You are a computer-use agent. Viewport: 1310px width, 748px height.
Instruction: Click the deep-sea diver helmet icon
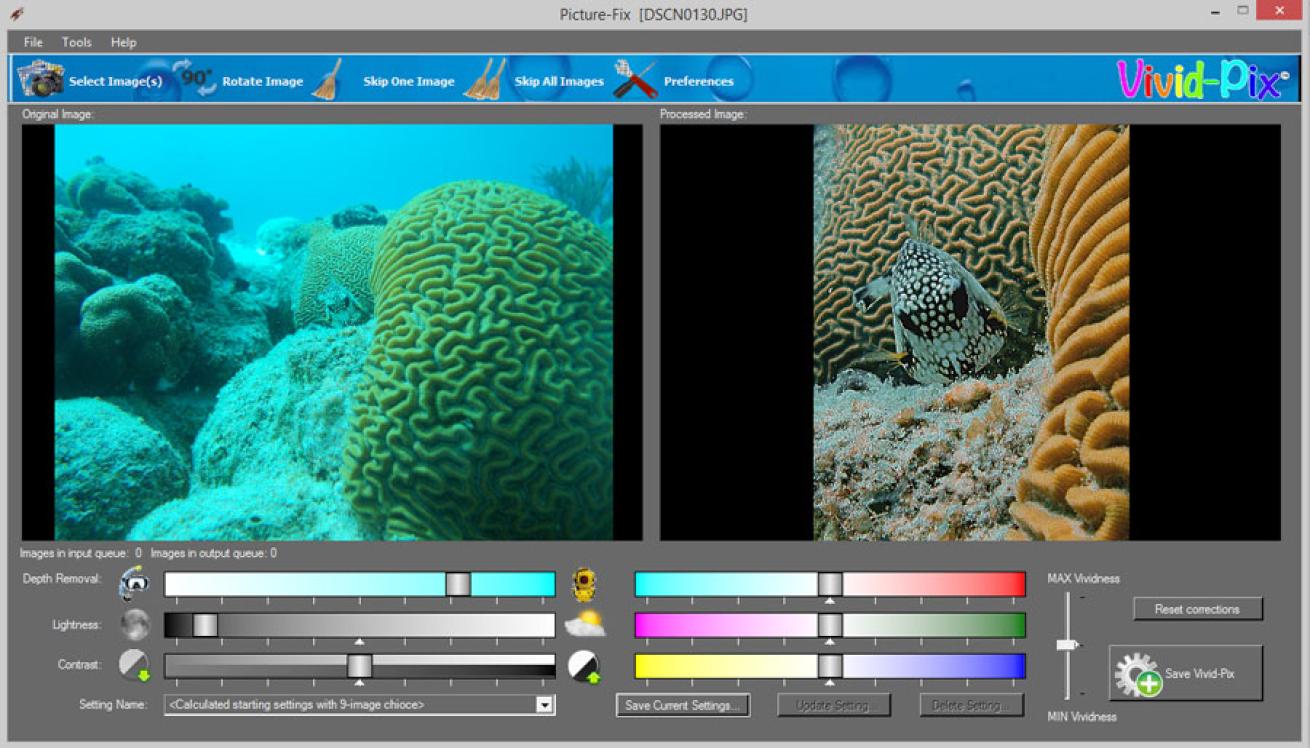coord(585,583)
